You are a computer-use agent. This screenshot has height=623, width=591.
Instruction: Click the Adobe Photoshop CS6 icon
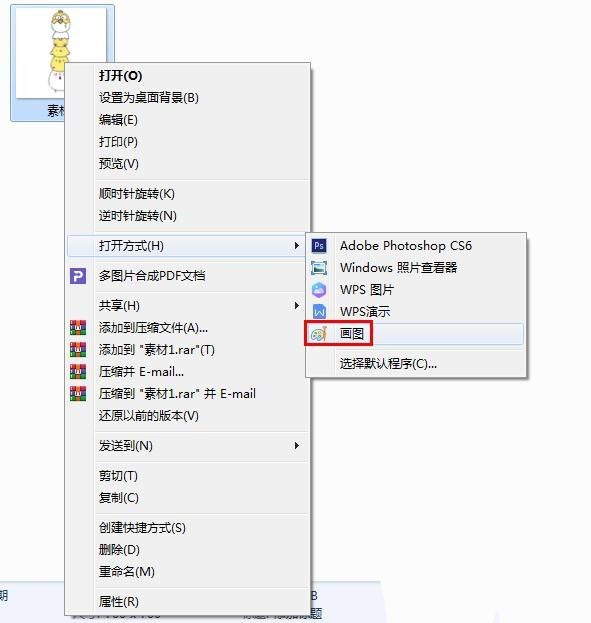[x=319, y=246]
